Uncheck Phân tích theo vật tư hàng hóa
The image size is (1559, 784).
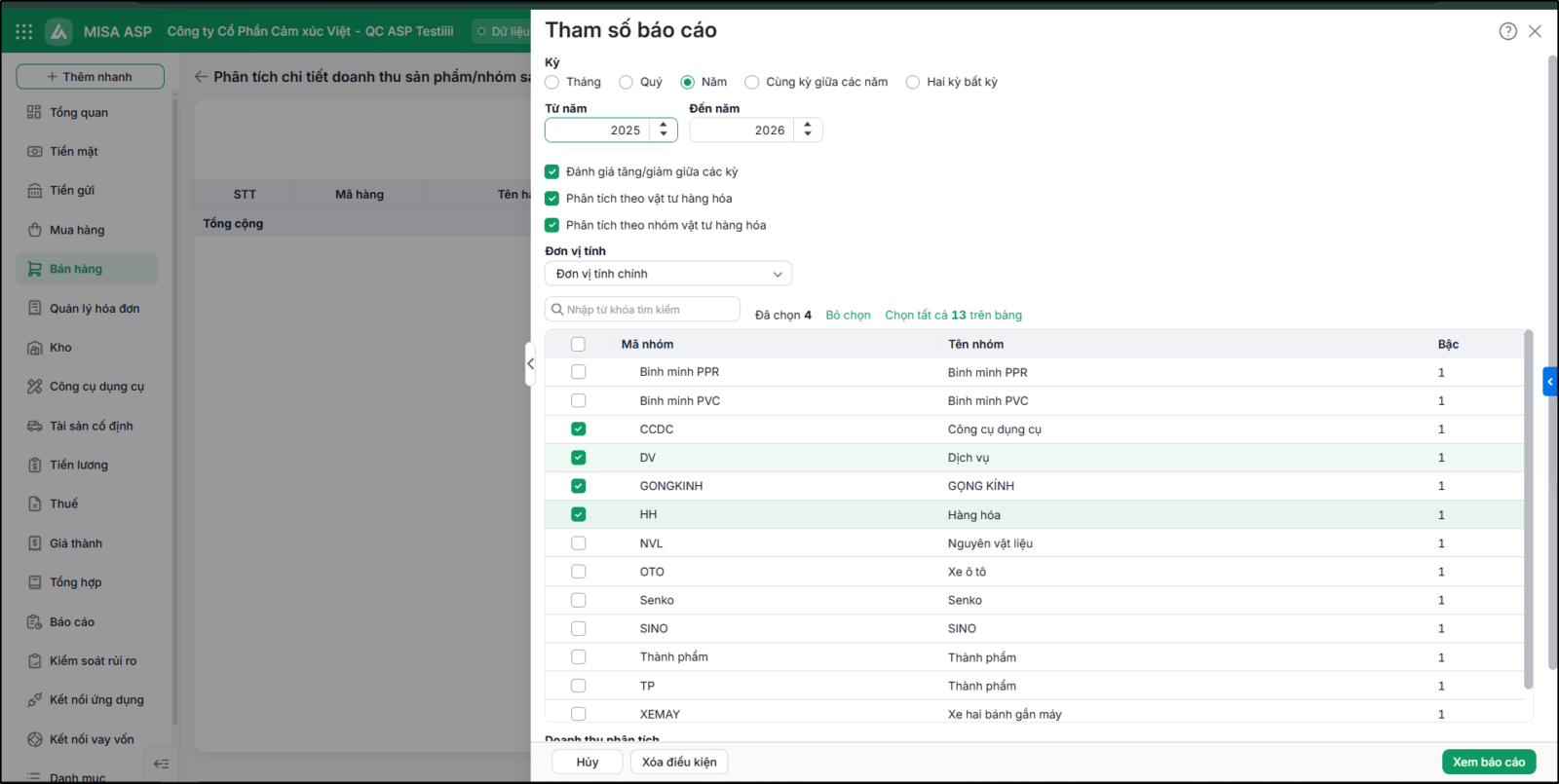coord(552,199)
